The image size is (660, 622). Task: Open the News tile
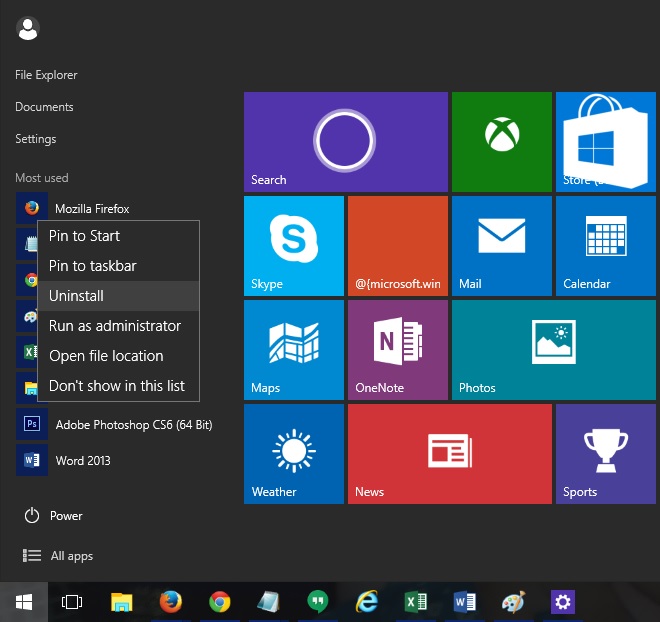pyautogui.click(x=450, y=454)
